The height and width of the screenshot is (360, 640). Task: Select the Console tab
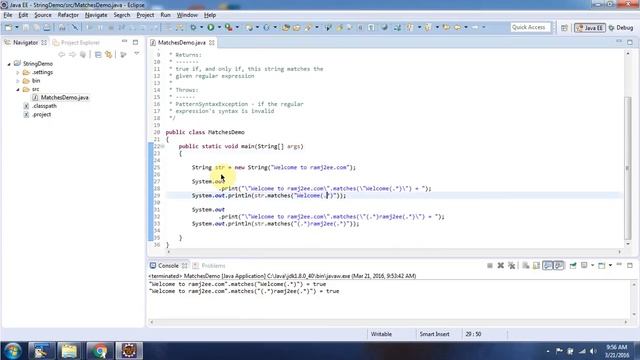168,266
